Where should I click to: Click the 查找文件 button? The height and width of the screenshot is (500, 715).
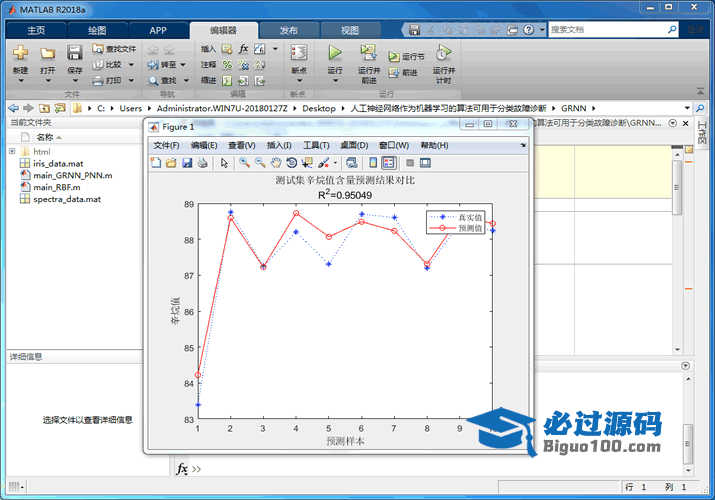pyautogui.click(x=115, y=48)
